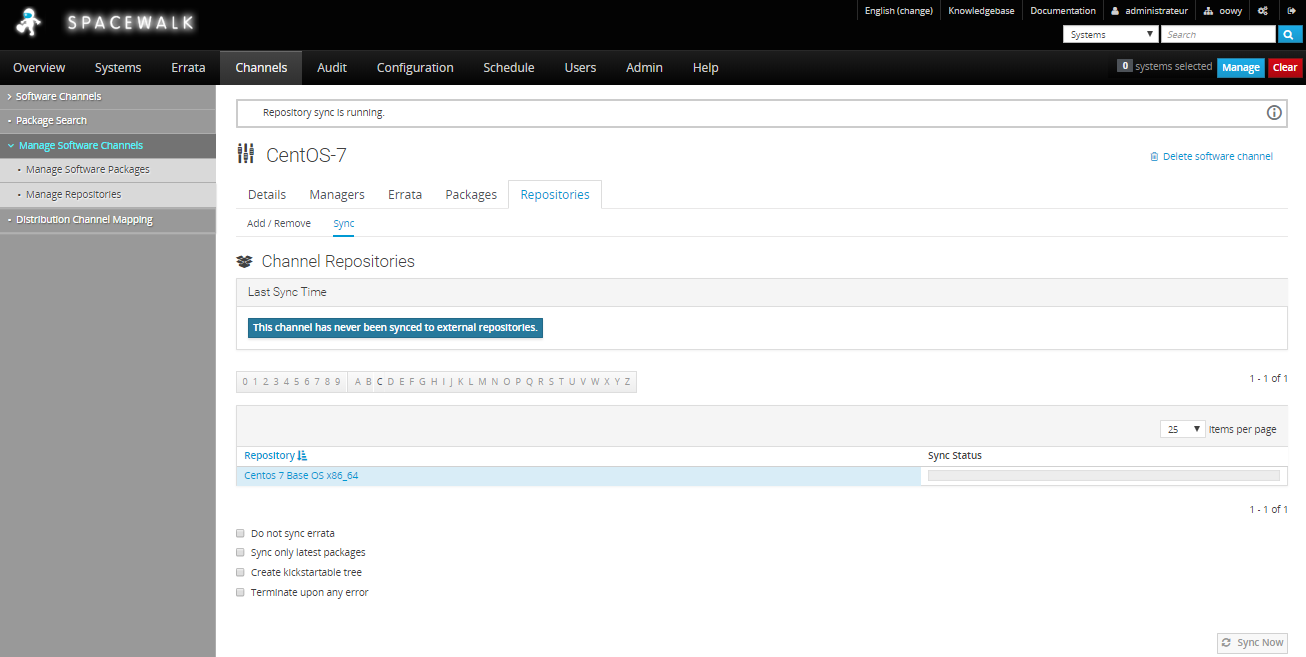Screen dimensions: 1306x657
Task: Tick Create kickstartable tree option
Action: click(240, 572)
